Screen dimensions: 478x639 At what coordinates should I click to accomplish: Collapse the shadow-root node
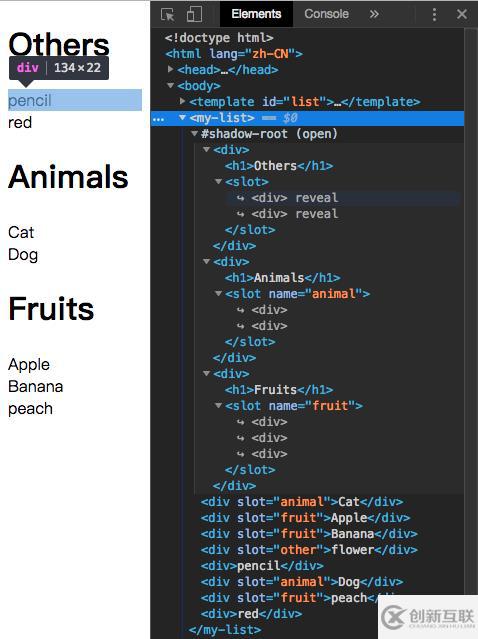click(194, 134)
